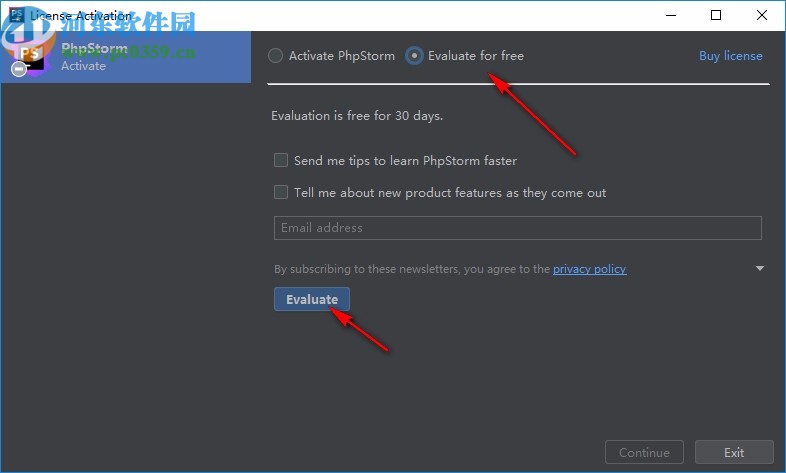Expand the newsletter details arrow
The width and height of the screenshot is (786, 473).
point(759,269)
